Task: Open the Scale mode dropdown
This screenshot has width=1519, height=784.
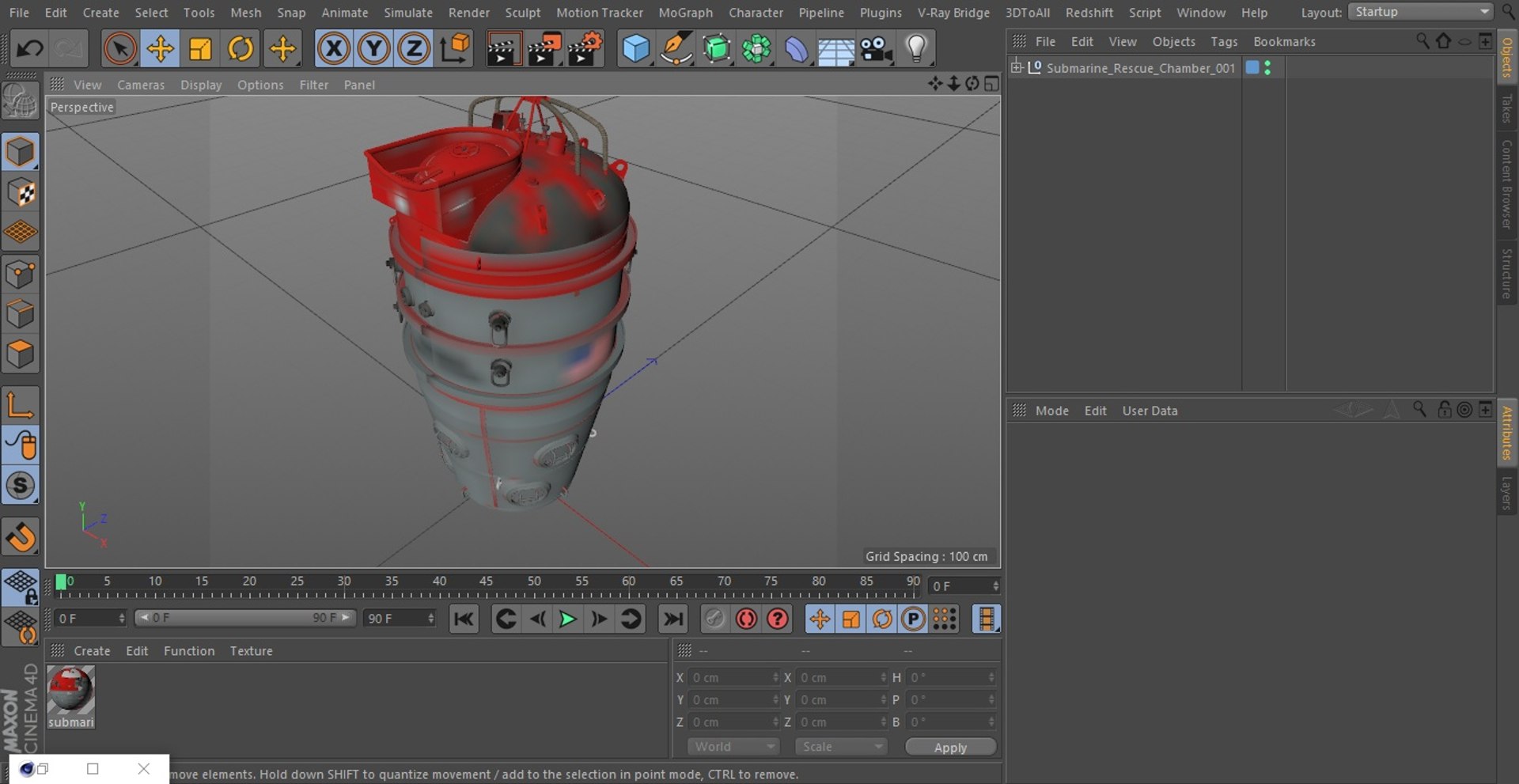Action: (841, 747)
